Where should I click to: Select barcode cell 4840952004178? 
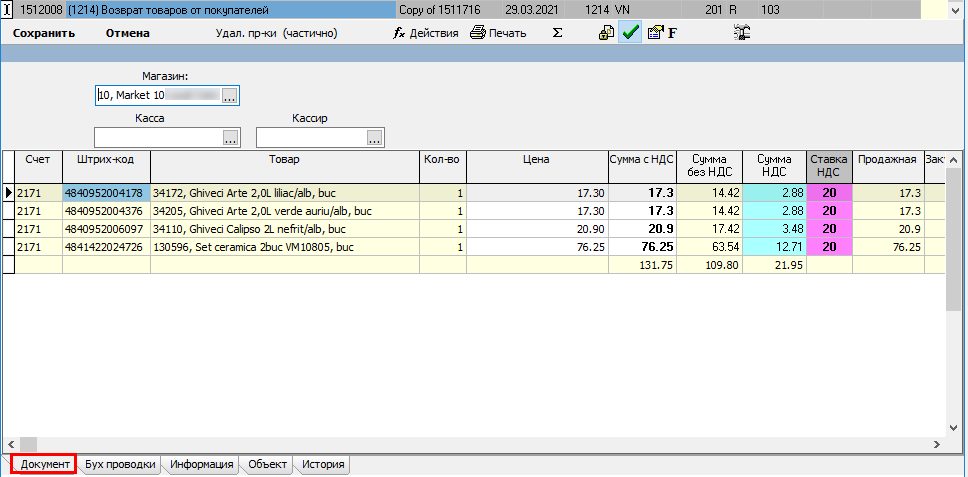click(x=106, y=193)
